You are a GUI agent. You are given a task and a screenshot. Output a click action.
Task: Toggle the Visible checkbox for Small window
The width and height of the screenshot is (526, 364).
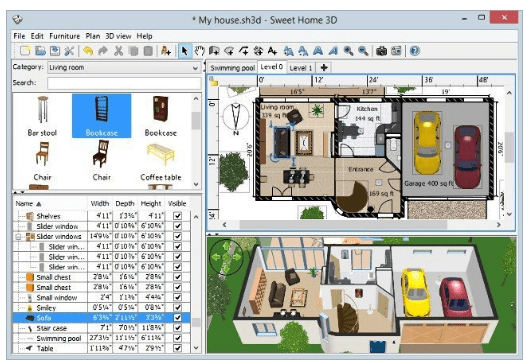tap(177, 297)
